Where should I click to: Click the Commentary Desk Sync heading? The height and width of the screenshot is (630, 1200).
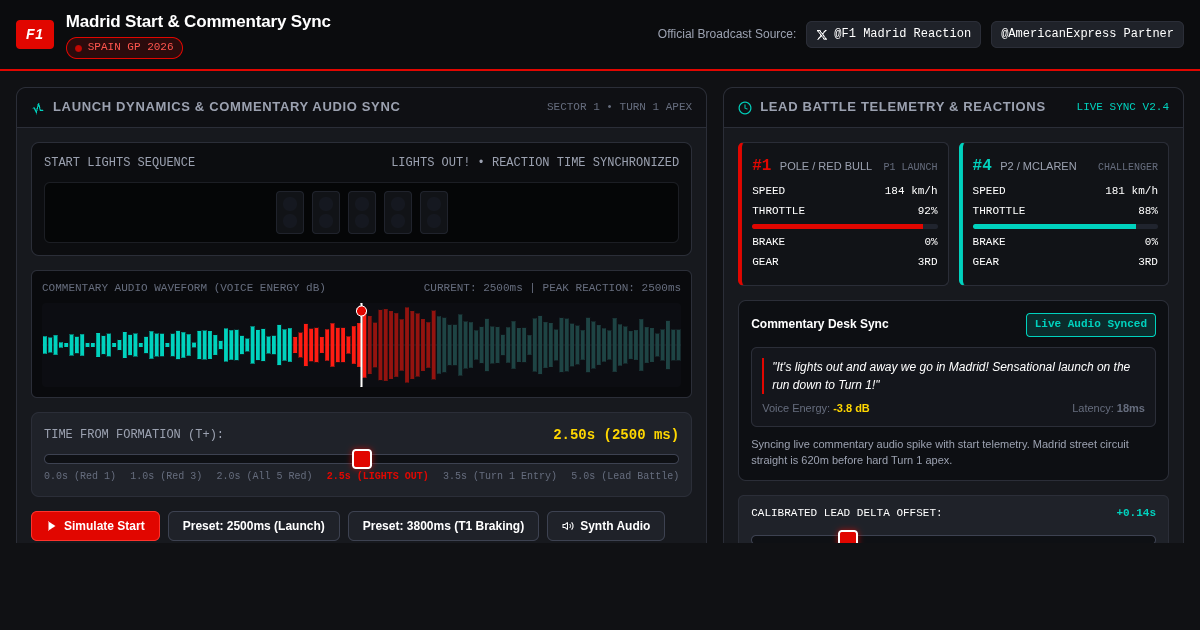[x=820, y=324]
